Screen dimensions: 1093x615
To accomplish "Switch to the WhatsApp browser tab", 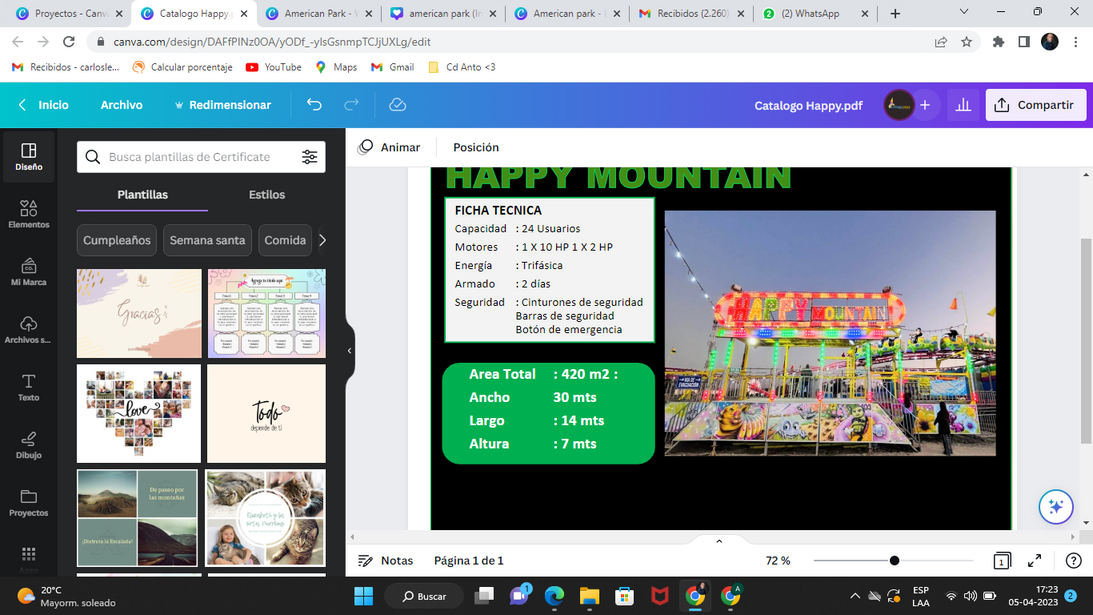I will click(x=813, y=13).
